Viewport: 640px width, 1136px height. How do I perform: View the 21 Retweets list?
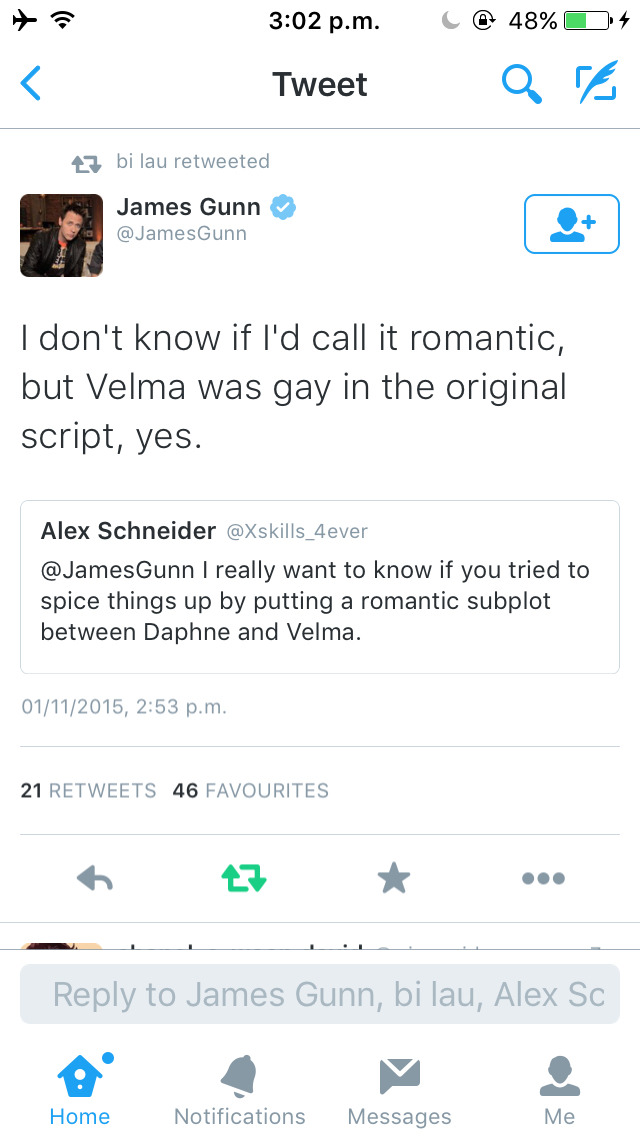point(88,790)
